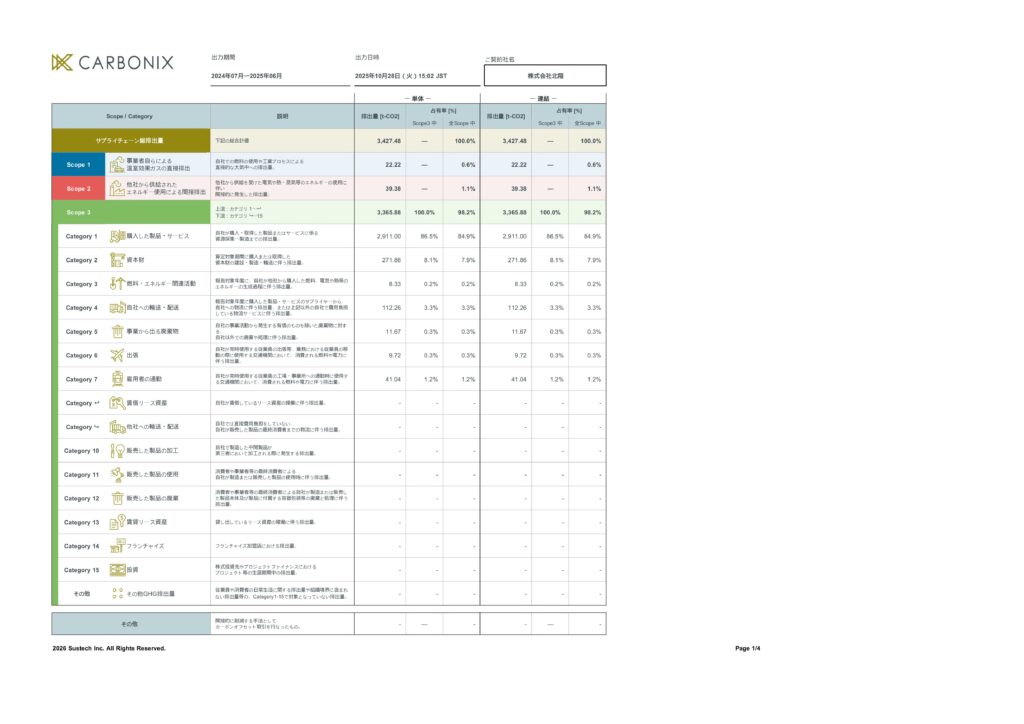Select the Category 7 employee commuting train icon
The image size is (1024, 724).
point(117,379)
